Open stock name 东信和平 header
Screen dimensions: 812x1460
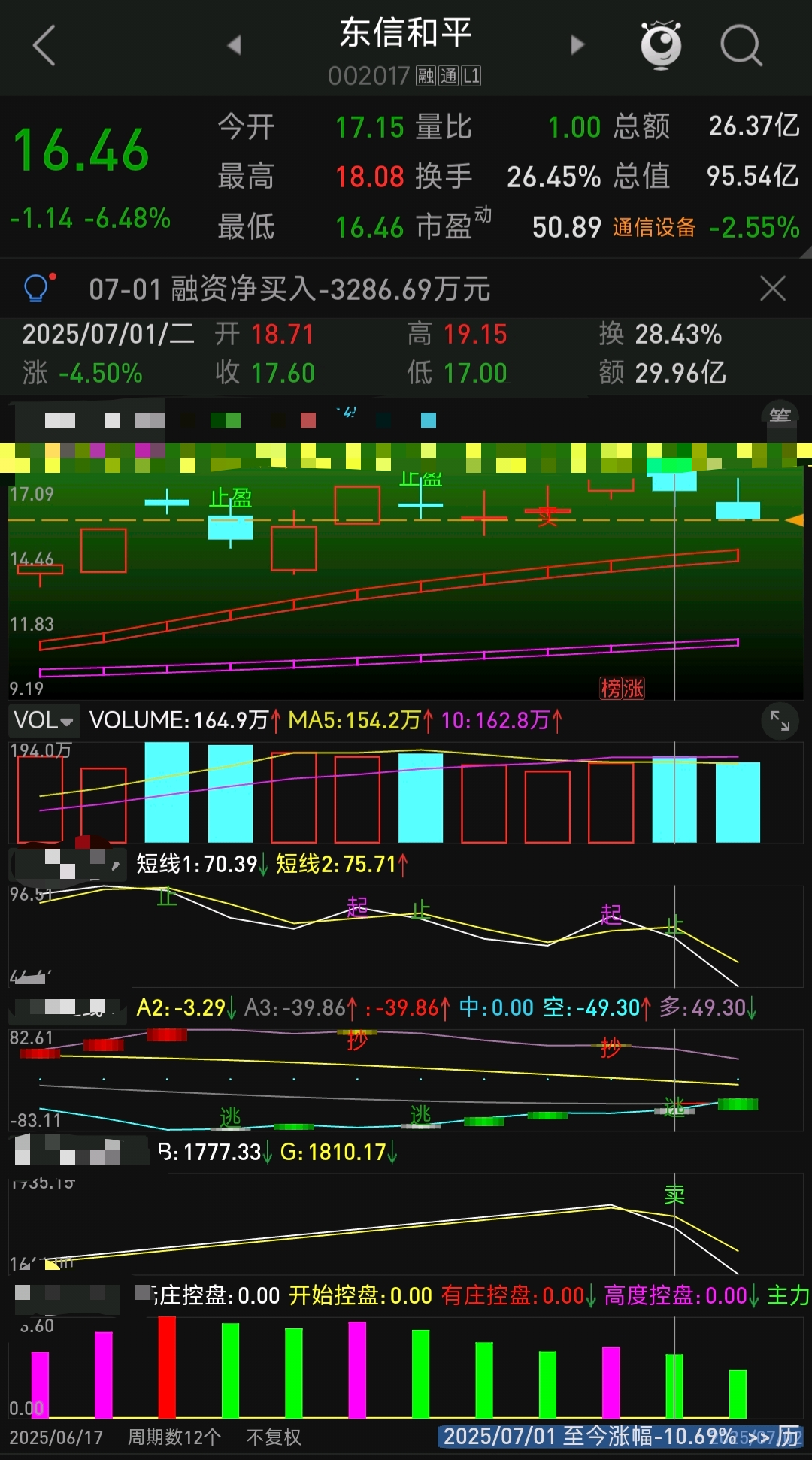[x=405, y=33]
